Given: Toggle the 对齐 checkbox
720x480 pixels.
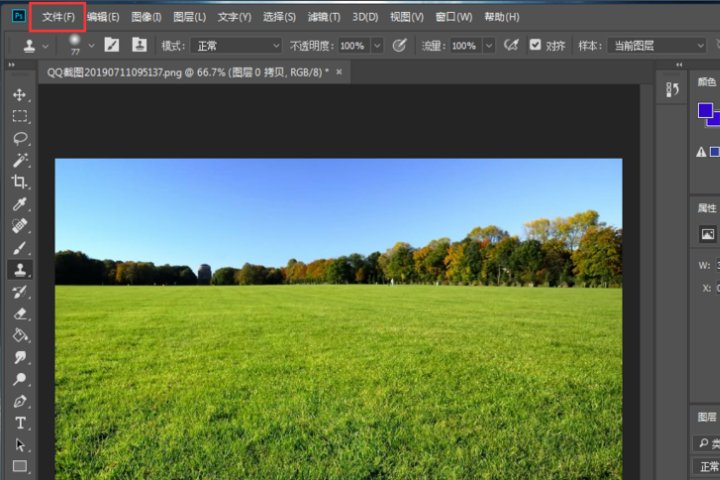Looking at the screenshot, I should (x=535, y=45).
